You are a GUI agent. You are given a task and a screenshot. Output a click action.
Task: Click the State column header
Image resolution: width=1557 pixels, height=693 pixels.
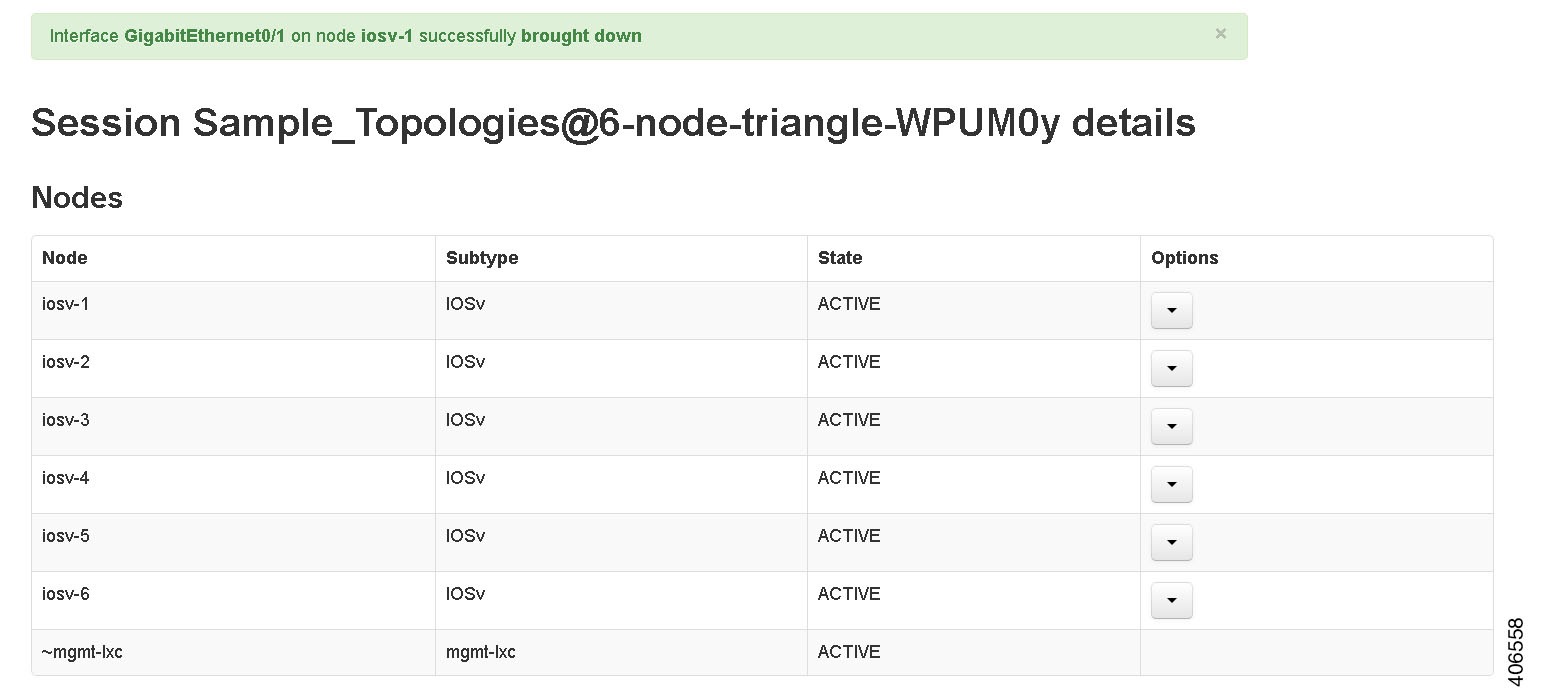point(840,258)
